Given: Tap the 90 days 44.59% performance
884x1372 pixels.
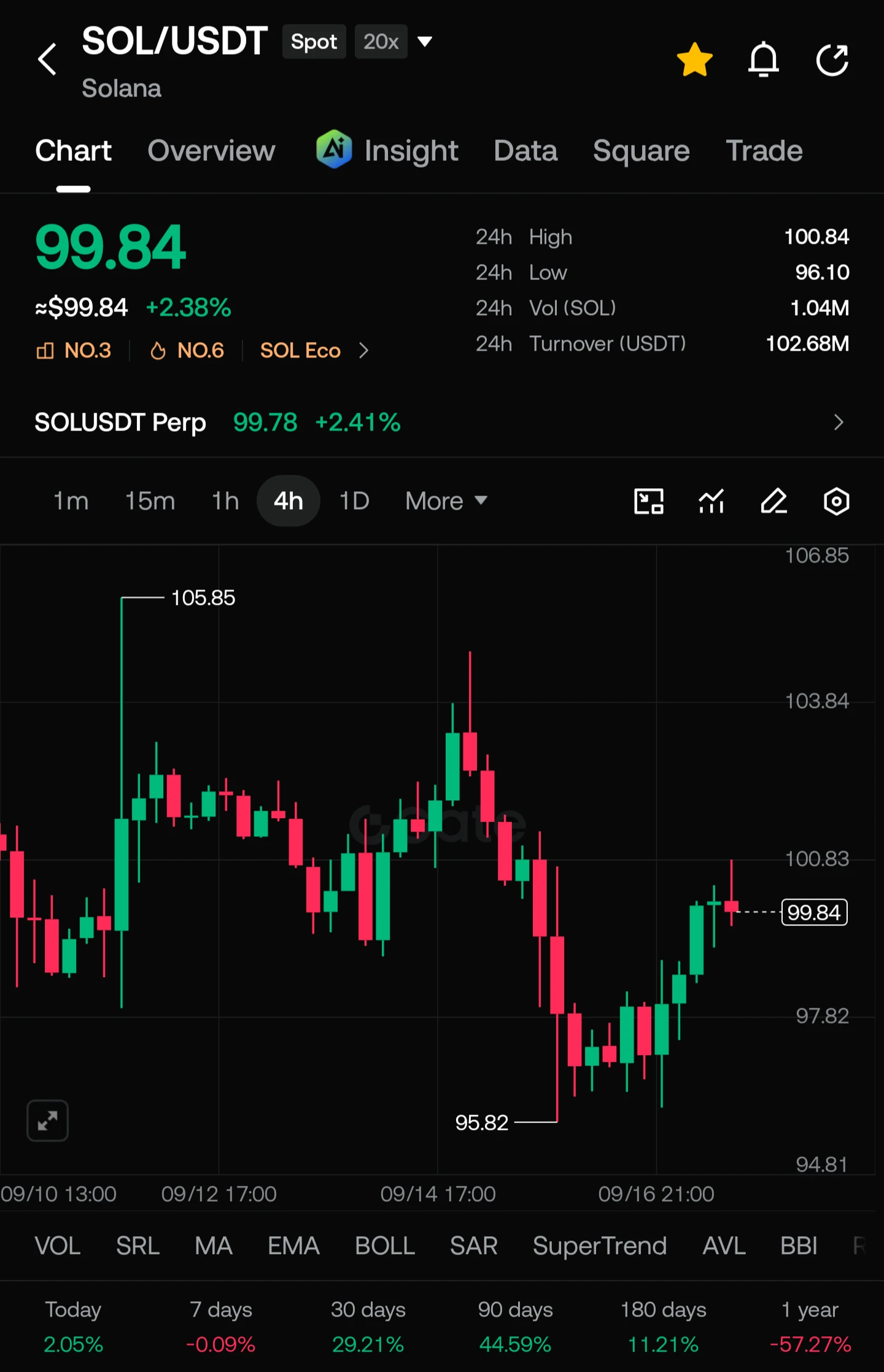Looking at the screenshot, I should pos(516,1327).
